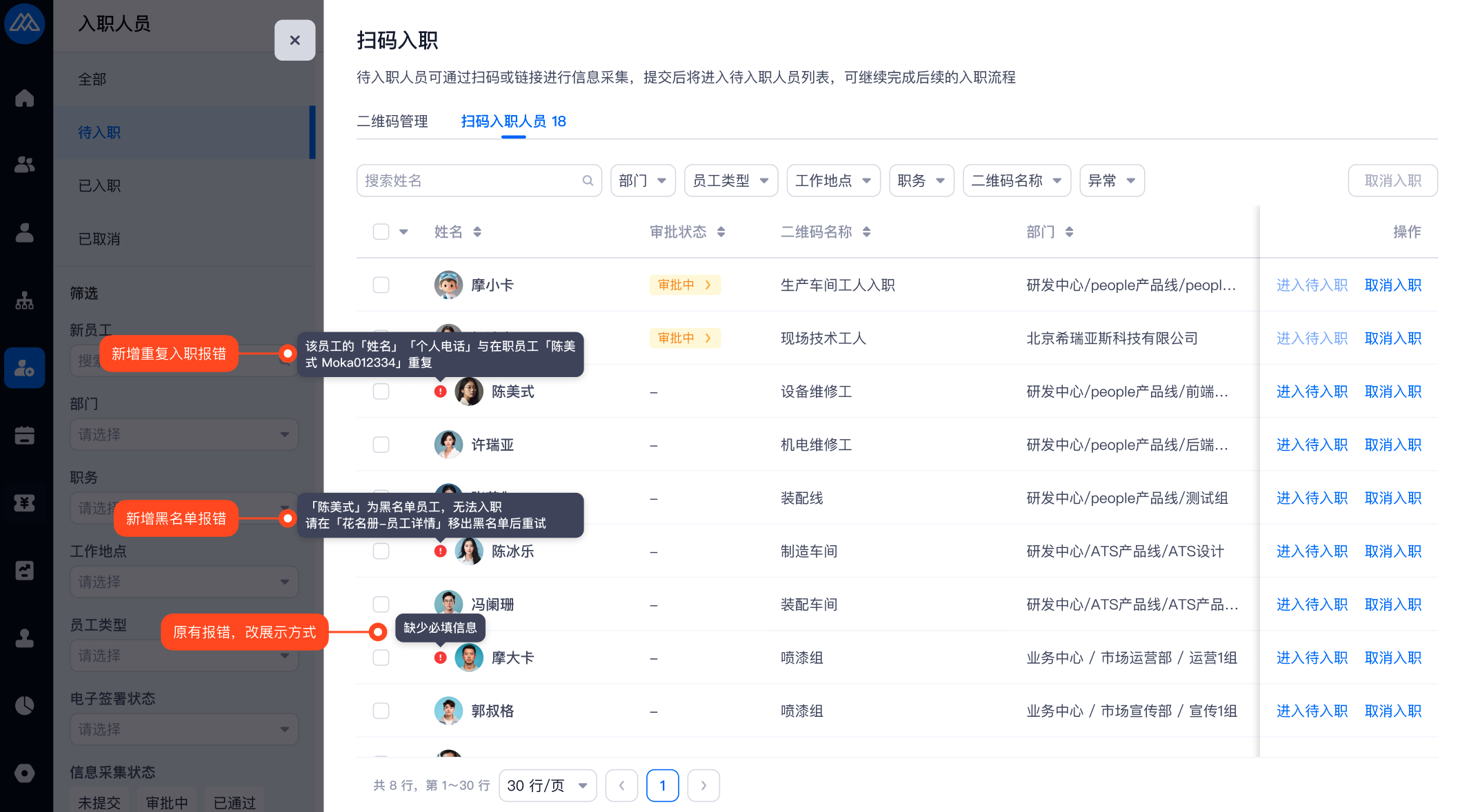1469x812 pixels.
Task: Open the pie chart reports sidebar icon
Action: coord(25,706)
